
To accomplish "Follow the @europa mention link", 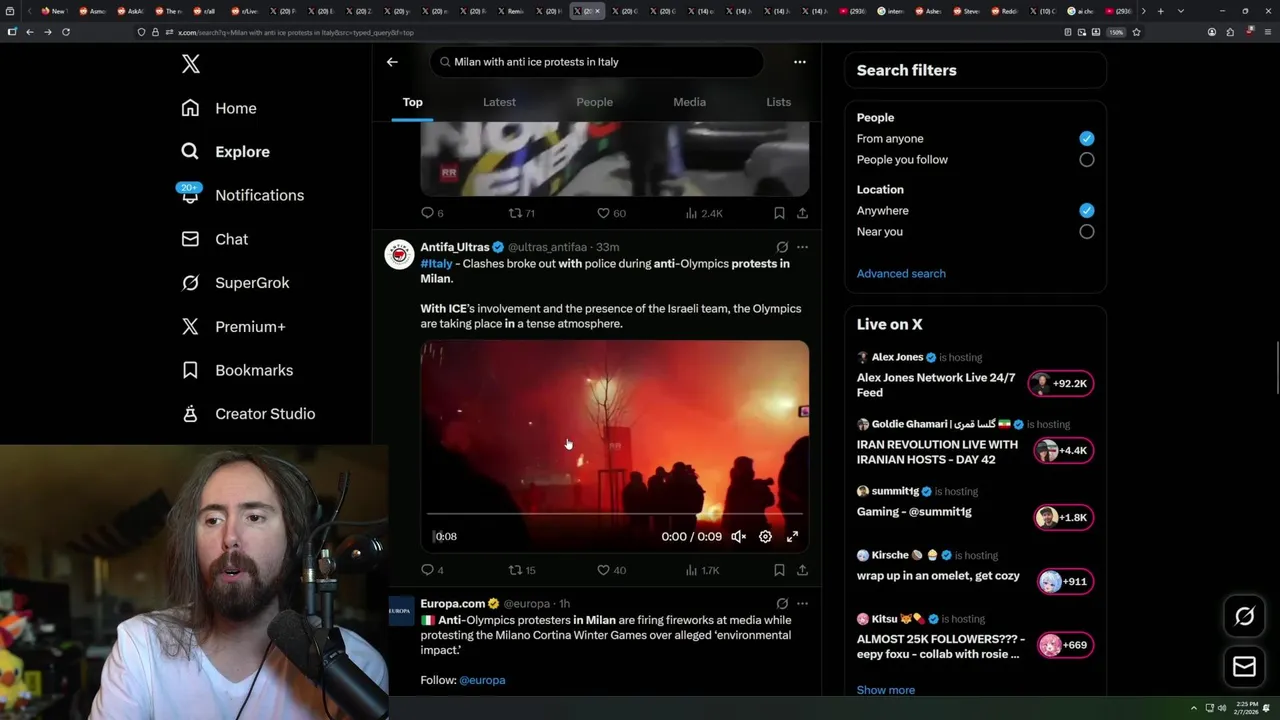I will (x=482, y=680).
